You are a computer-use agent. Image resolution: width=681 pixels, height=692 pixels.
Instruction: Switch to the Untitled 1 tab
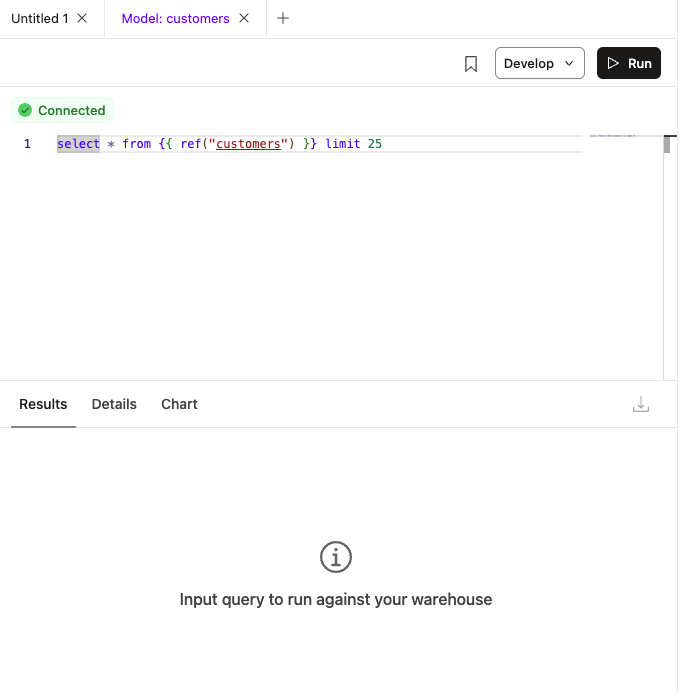(40, 18)
